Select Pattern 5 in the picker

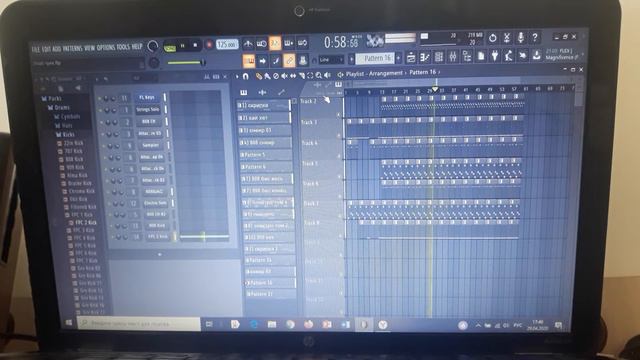click(x=265, y=155)
